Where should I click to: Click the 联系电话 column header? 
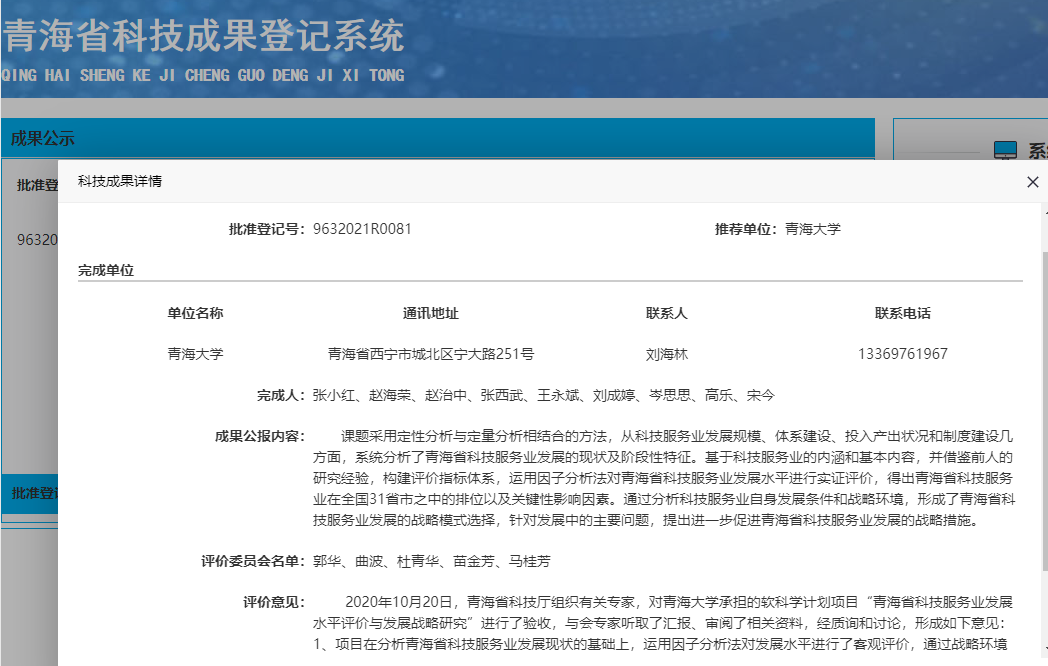tap(902, 313)
